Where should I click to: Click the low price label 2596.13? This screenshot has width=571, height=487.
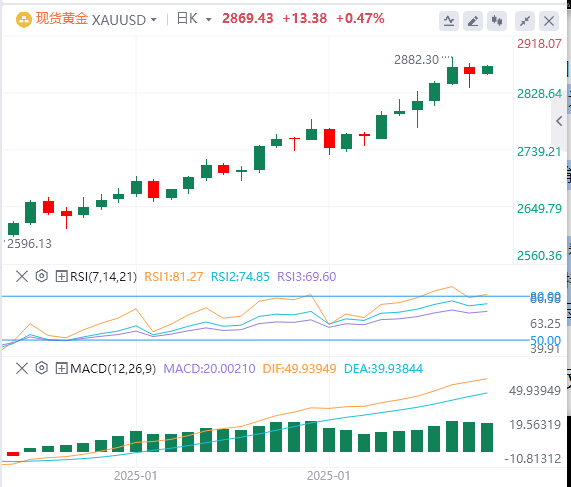(x=29, y=244)
